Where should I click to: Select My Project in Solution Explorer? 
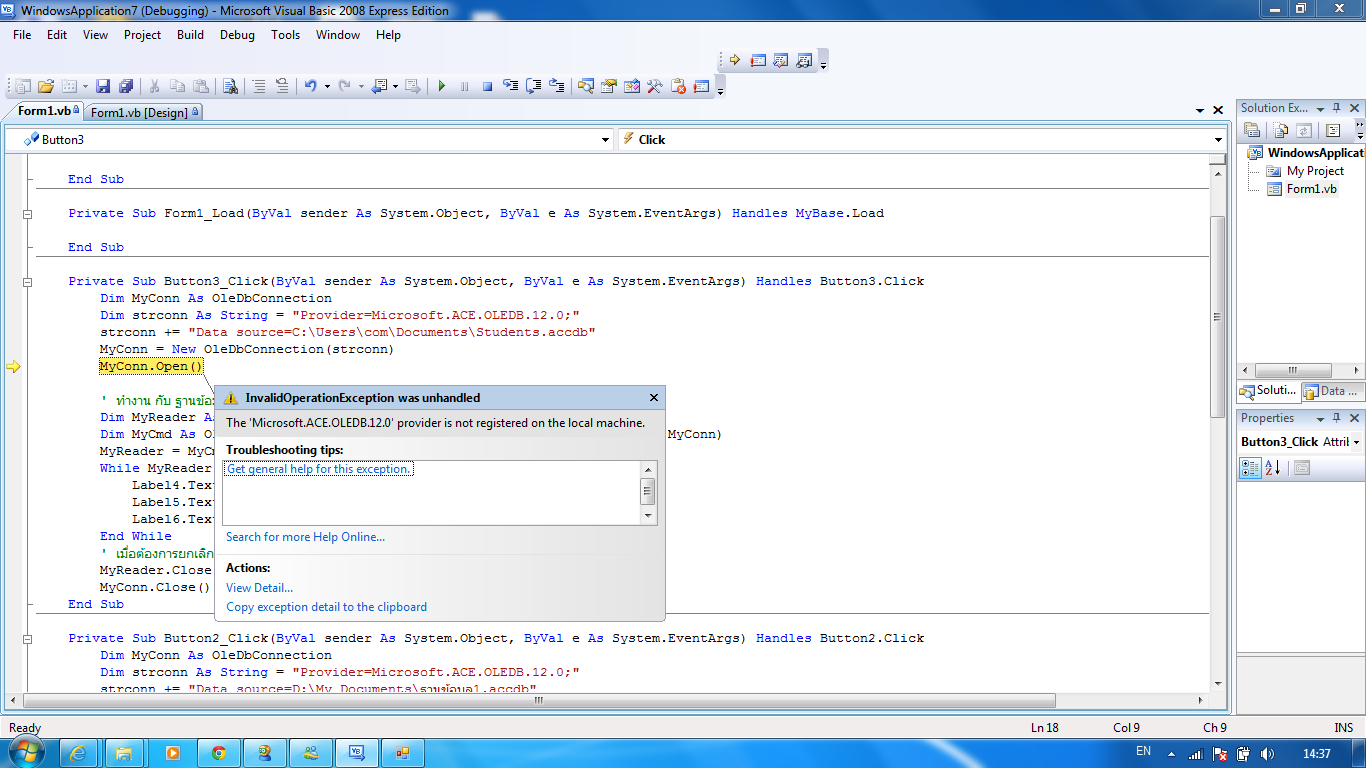coord(1314,171)
